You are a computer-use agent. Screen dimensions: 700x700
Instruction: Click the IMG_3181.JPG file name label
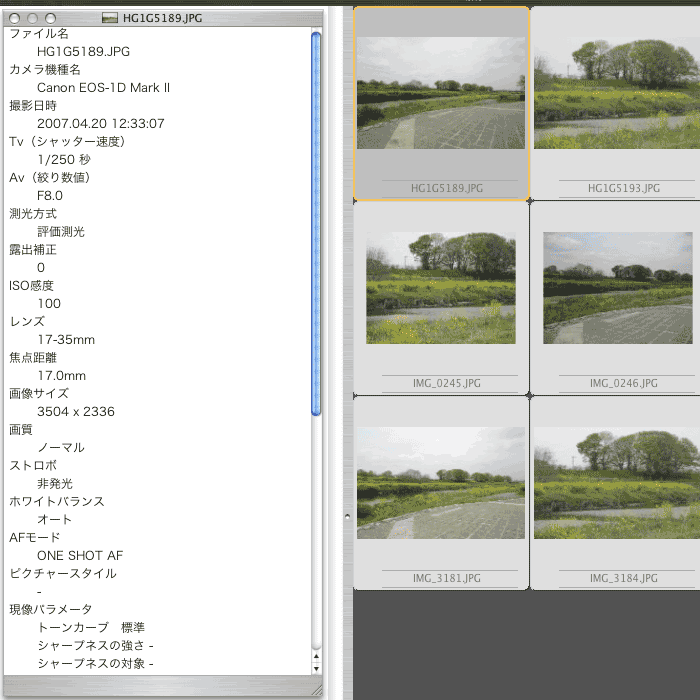(441, 578)
